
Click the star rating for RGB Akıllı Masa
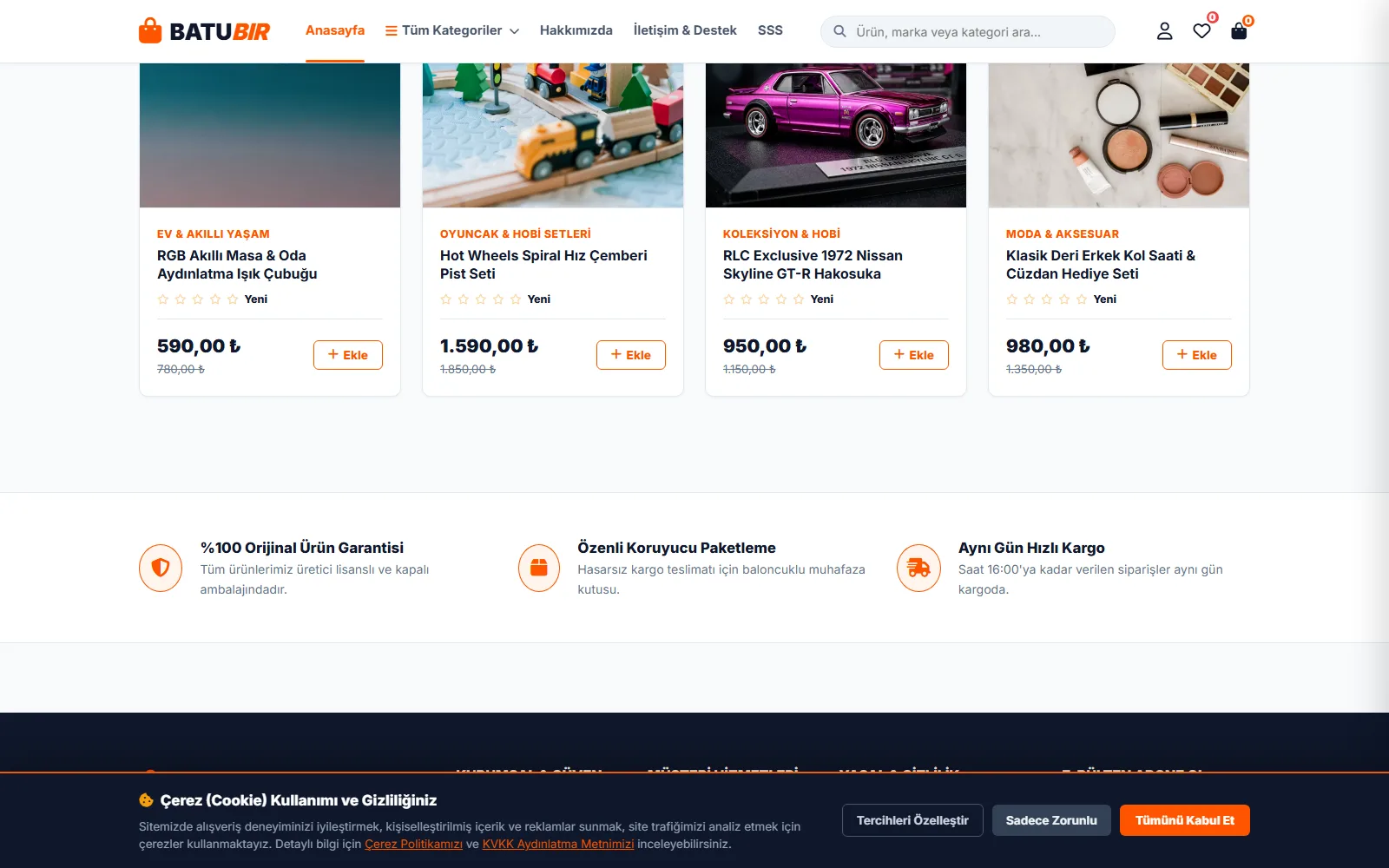click(x=198, y=299)
